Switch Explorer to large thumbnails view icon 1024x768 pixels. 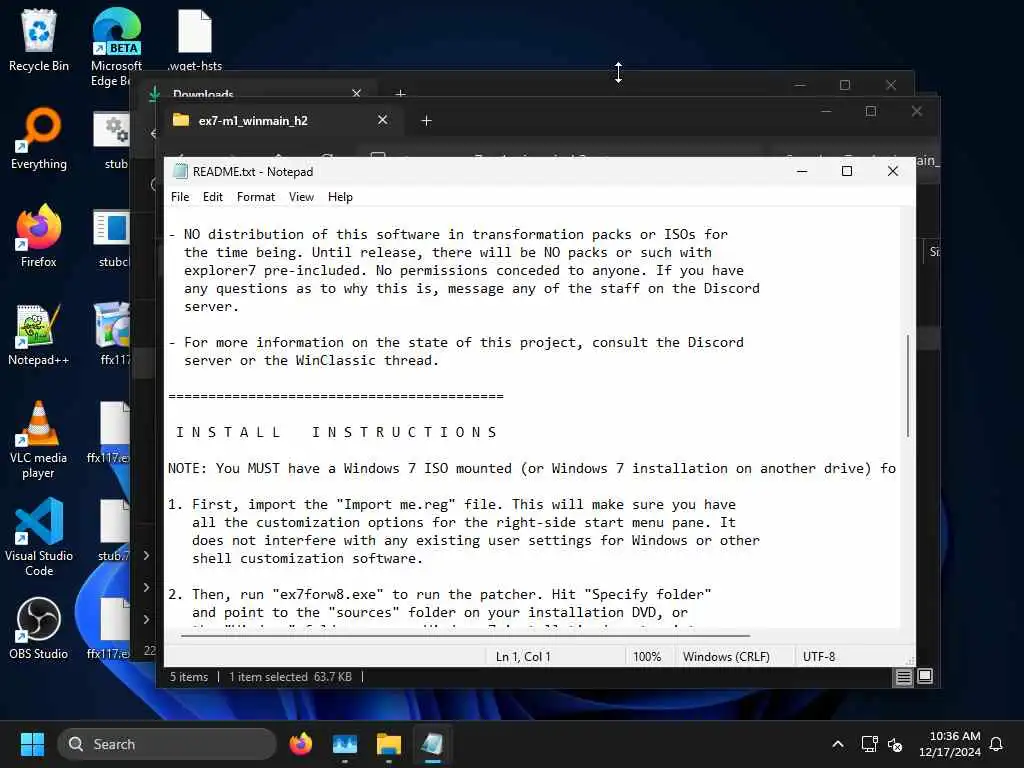(925, 677)
